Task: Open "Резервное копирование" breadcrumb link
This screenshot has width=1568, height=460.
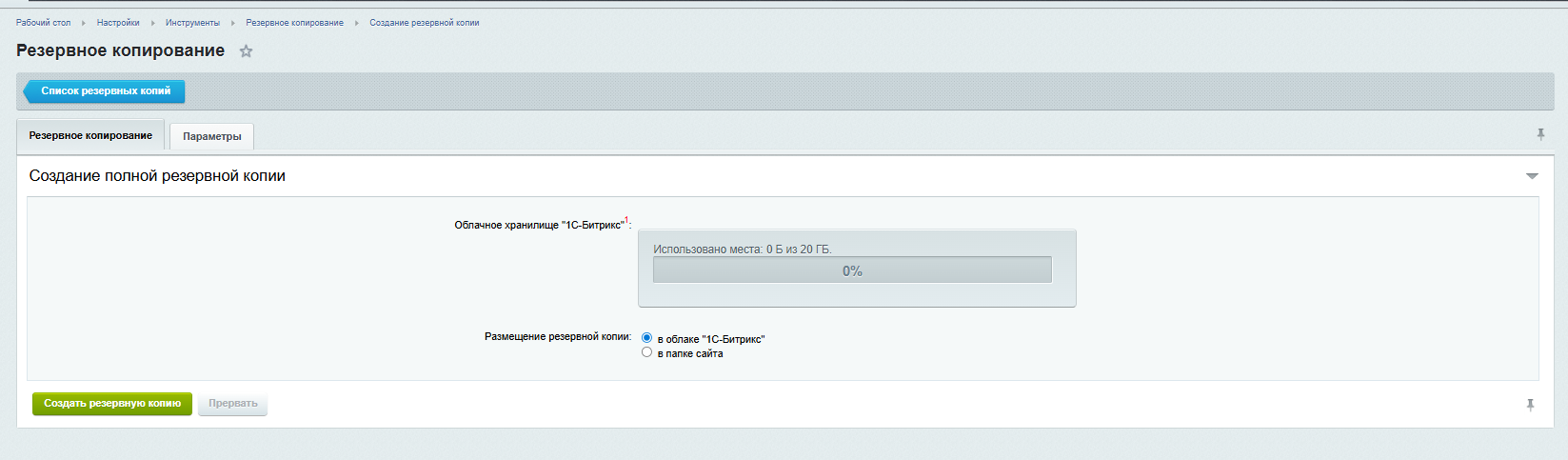Action: point(294,23)
